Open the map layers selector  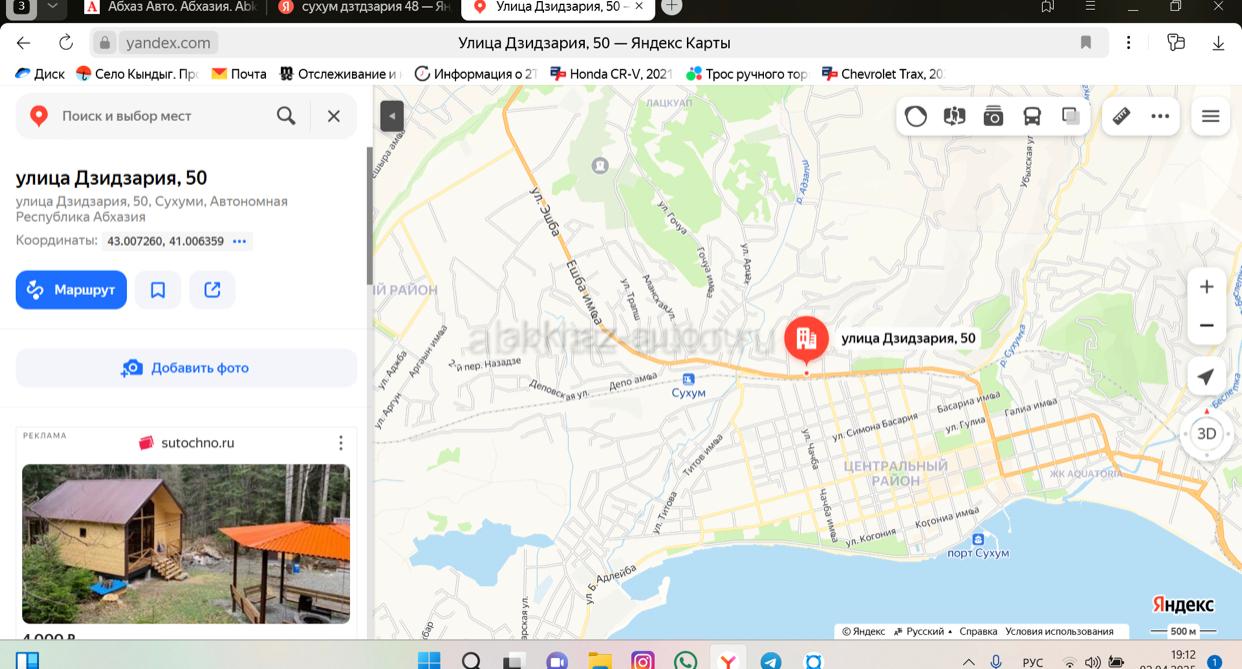(x=1071, y=116)
